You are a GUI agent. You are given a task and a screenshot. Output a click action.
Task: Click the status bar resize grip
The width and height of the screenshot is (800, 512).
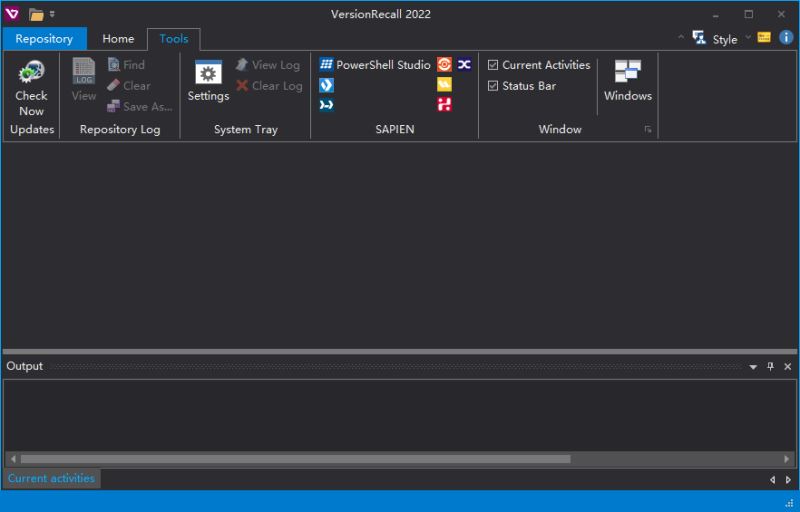(790, 504)
